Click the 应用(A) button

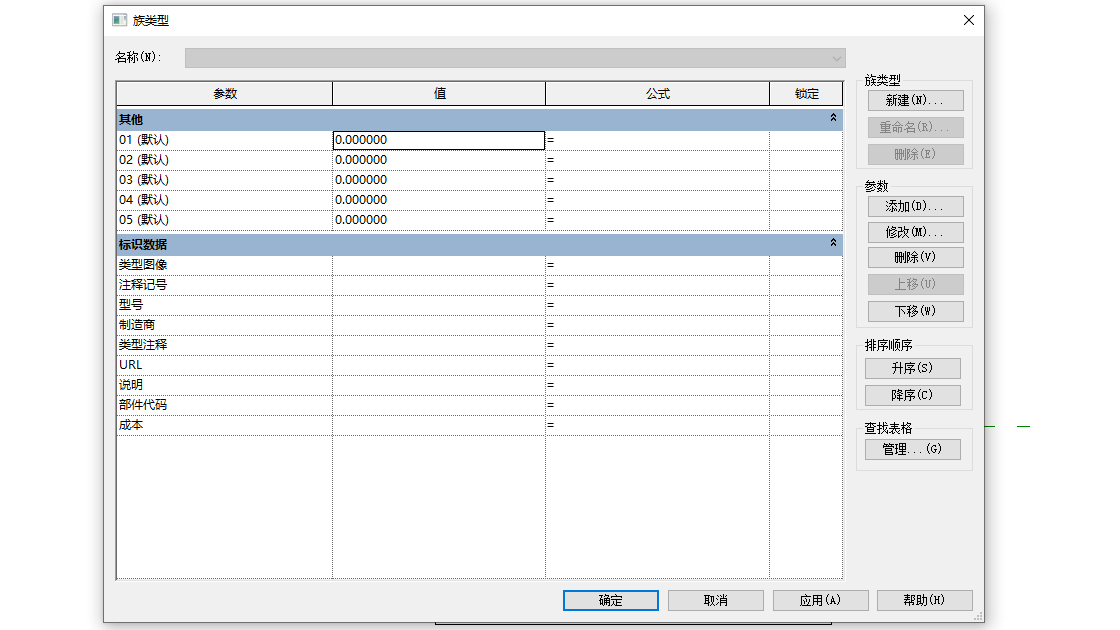pos(821,601)
